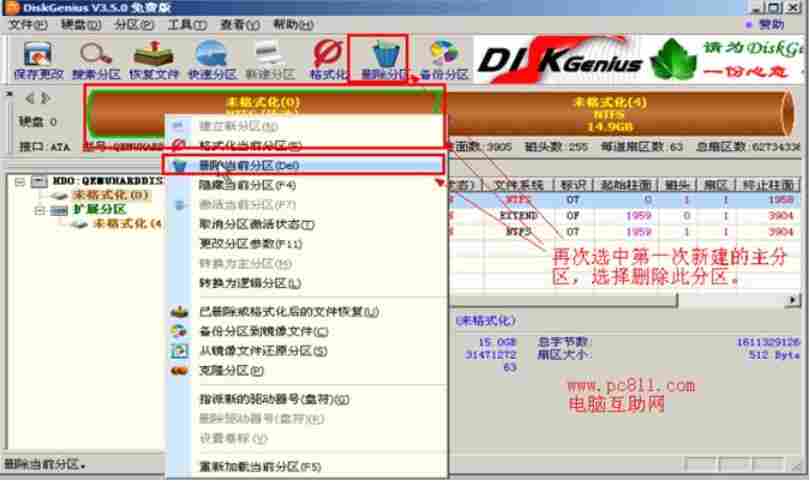Screen dimensions: 810x481
Task: Click icon beside 格式化当前分区 menu entry
Action: click(x=179, y=145)
